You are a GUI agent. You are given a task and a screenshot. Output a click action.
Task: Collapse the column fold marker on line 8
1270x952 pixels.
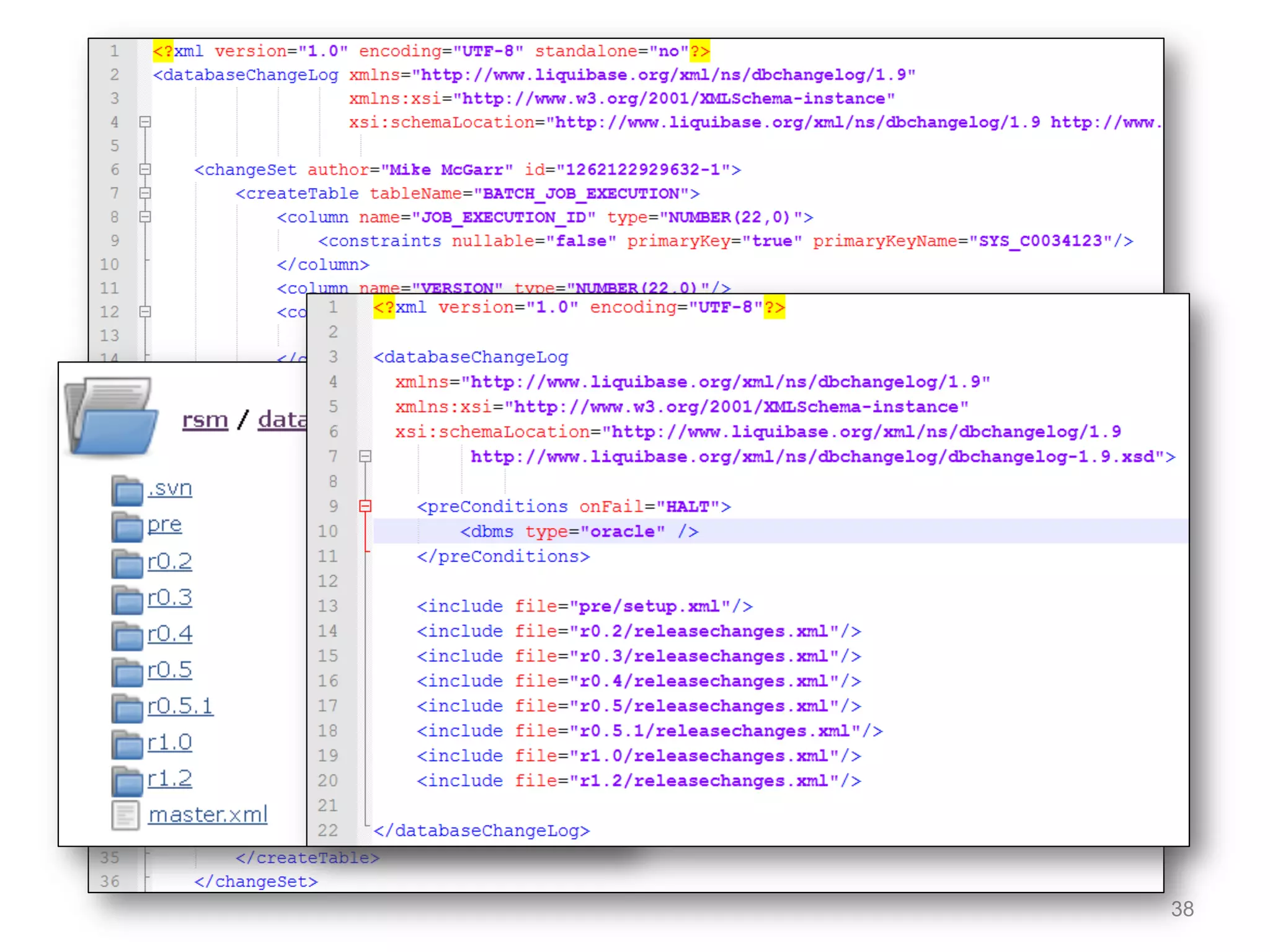pos(145,217)
